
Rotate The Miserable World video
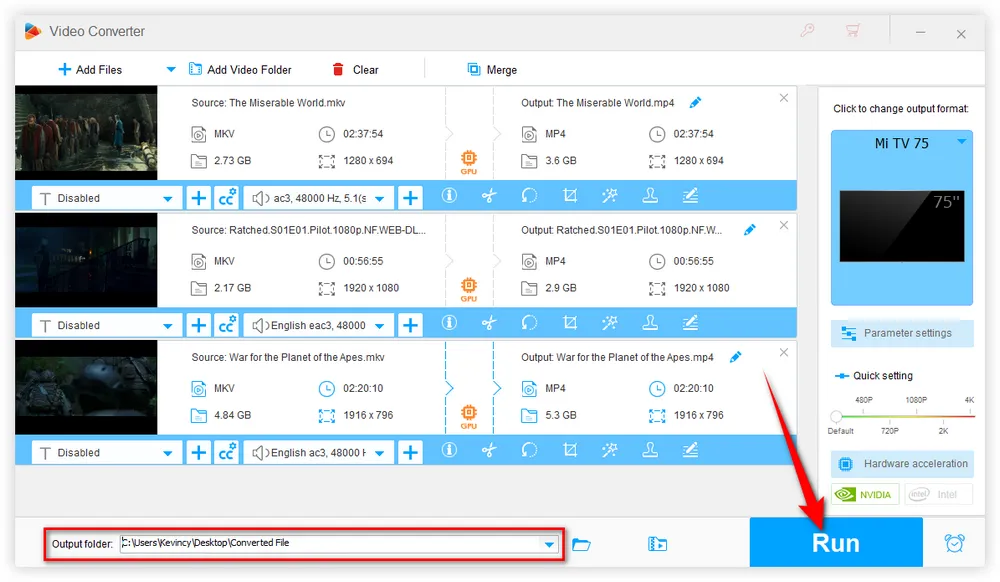click(529, 196)
